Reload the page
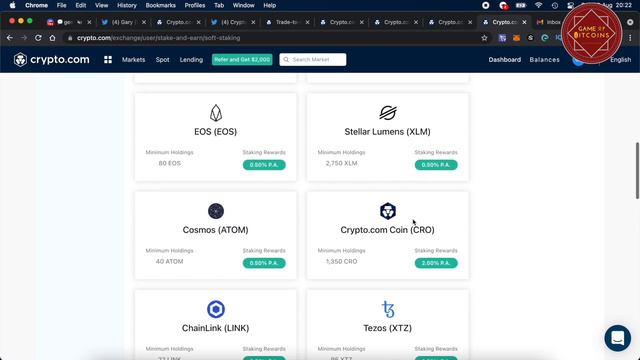 (38, 38)
